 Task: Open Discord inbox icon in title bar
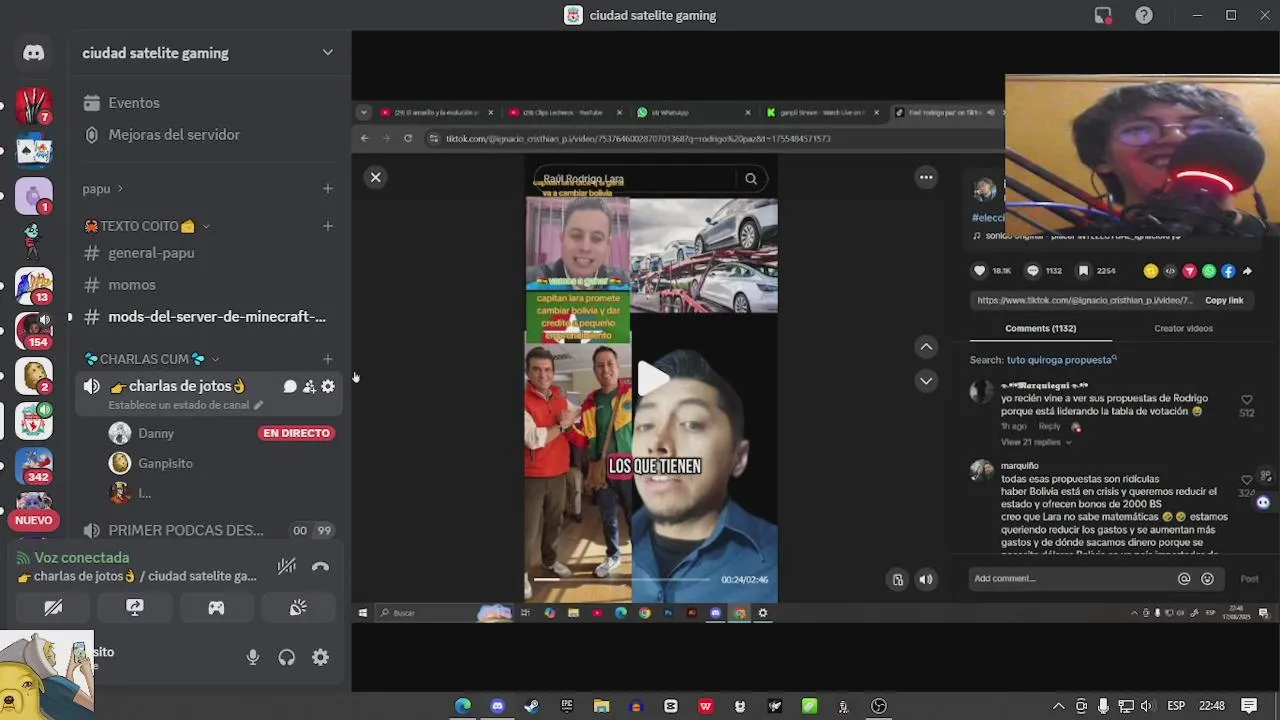point(1103,15)
